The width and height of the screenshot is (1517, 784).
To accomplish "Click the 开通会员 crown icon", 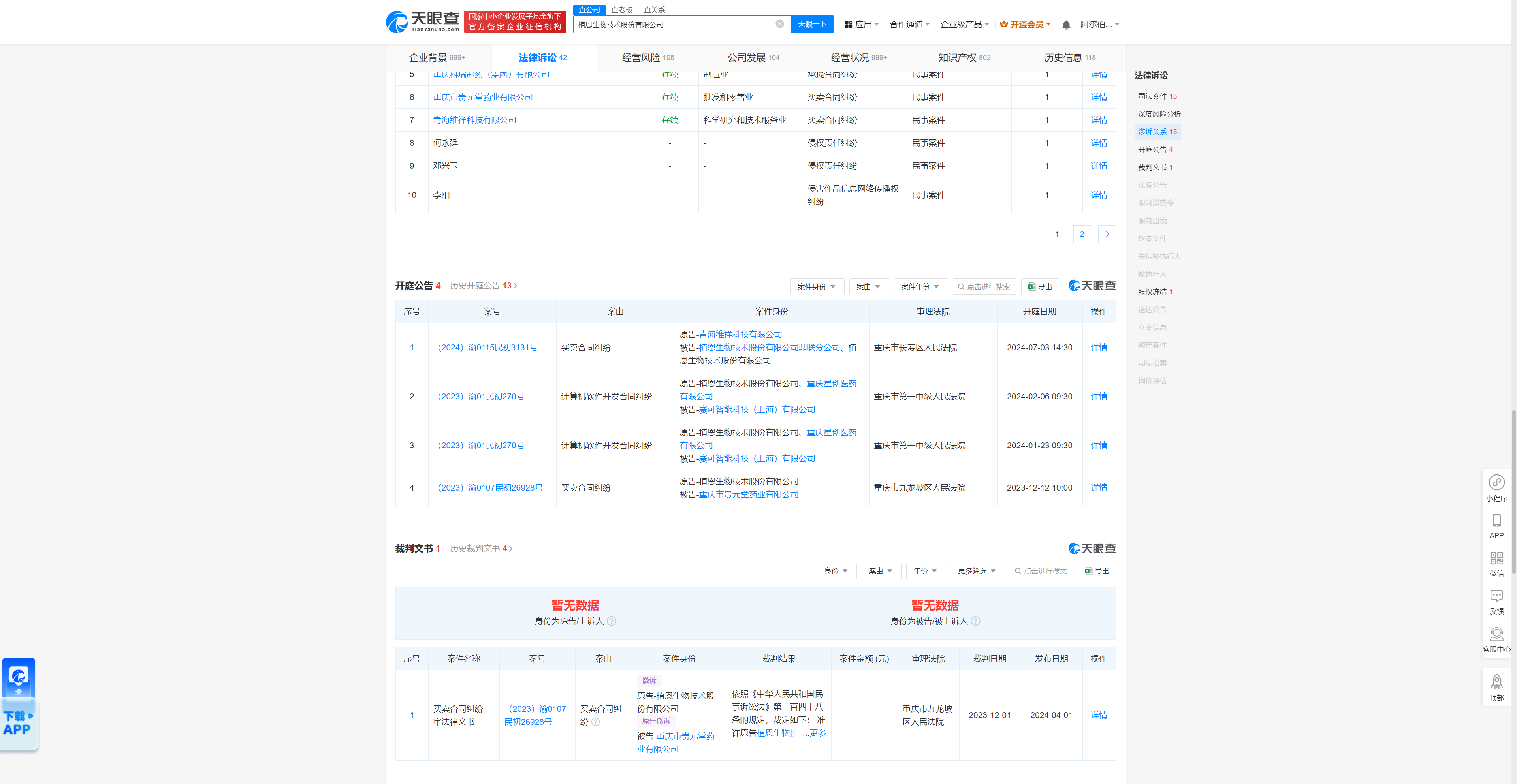I will [x=1003, y=25].
